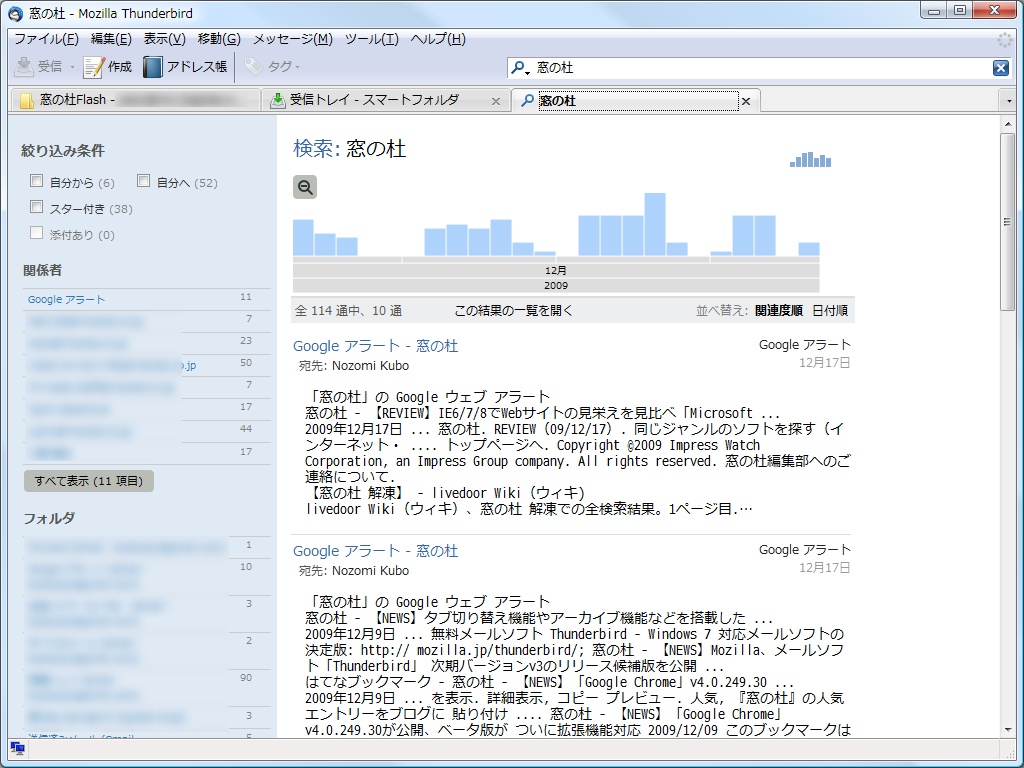Screen dimensions: 1024x768
Task: Toggle the timeline bar-chart icon
Action: click(810, 159)
